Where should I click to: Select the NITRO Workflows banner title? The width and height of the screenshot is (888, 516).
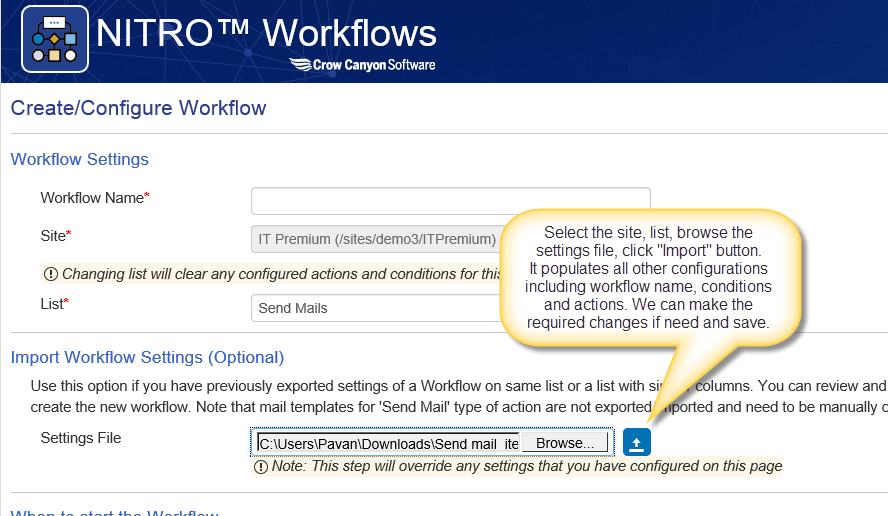(266, 32)
